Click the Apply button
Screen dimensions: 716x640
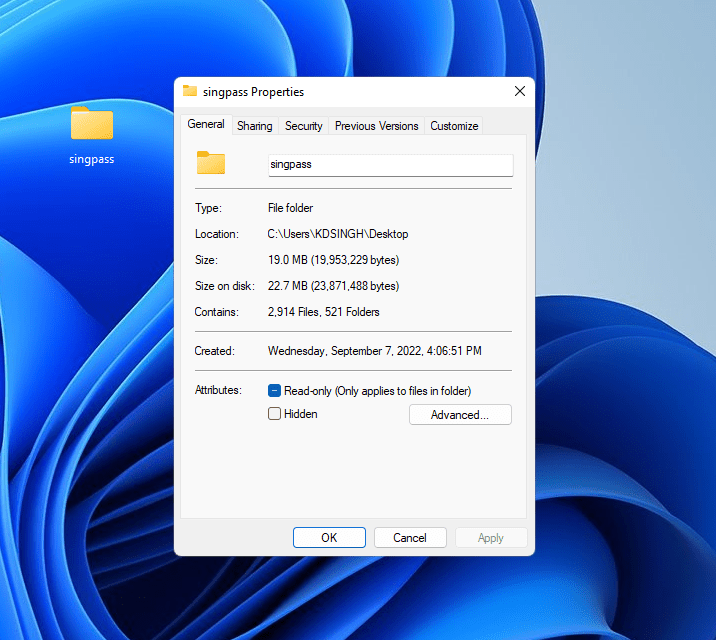click(491, 538)
